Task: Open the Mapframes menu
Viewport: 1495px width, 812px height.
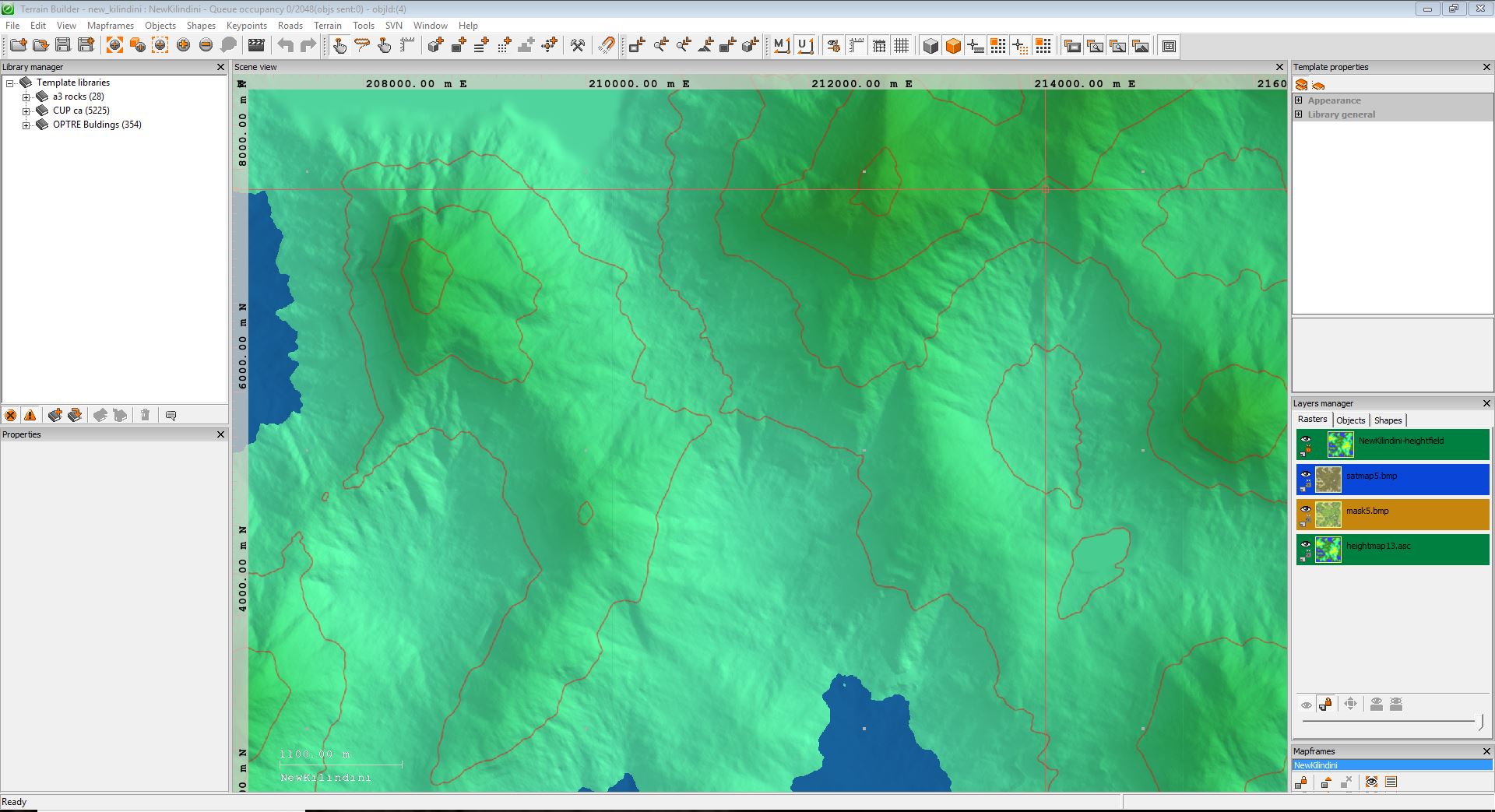Action: coord(111,26)
